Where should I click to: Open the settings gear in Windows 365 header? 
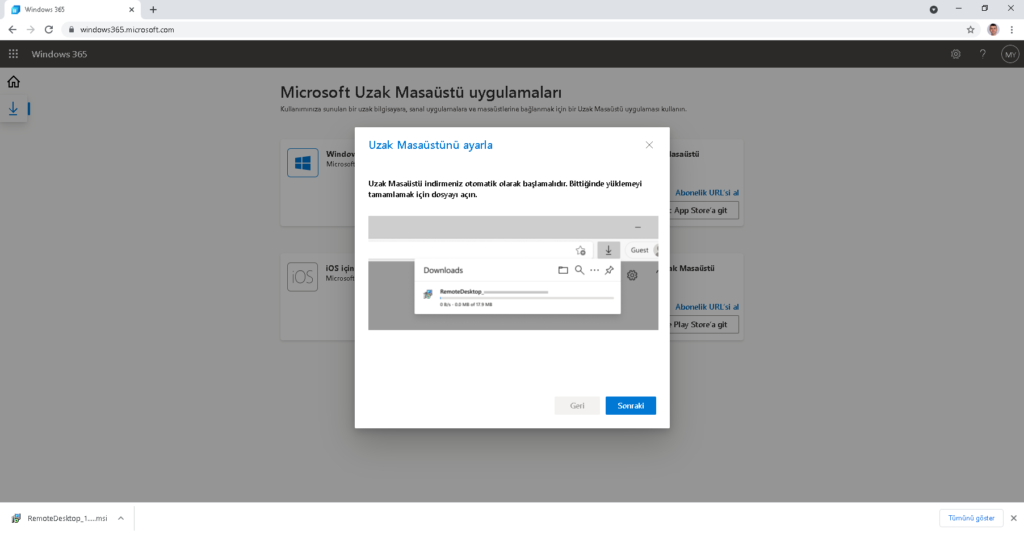[x=955, y=54]
